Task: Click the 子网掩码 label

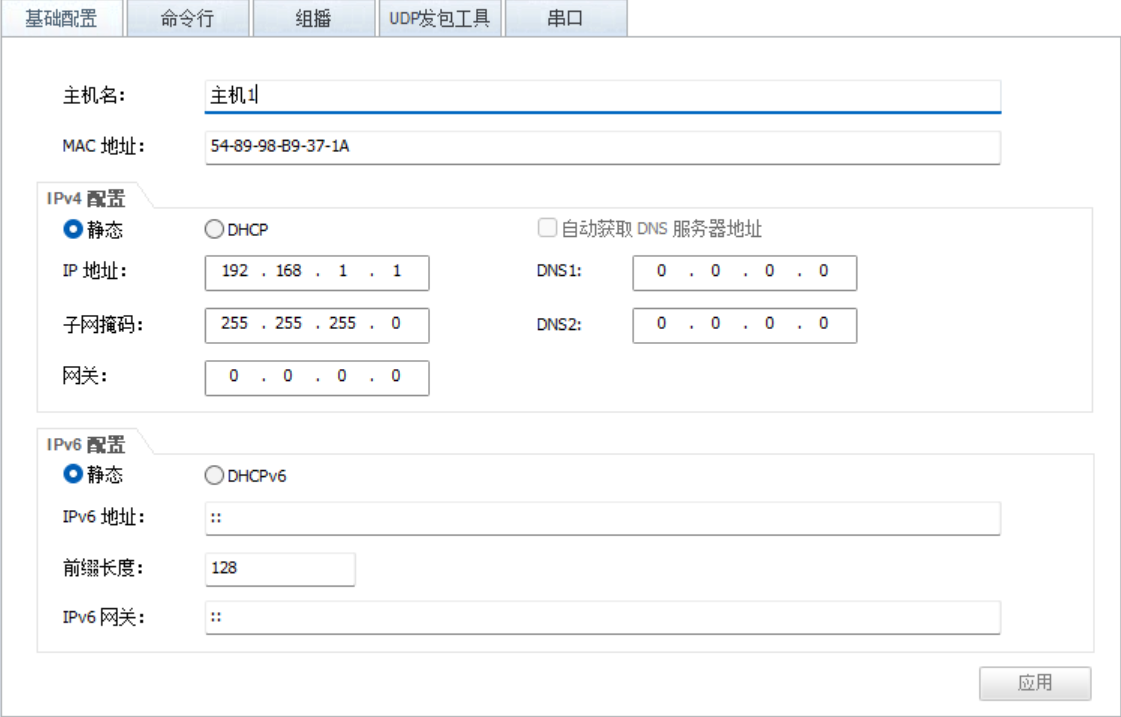Action: [103, 325]
